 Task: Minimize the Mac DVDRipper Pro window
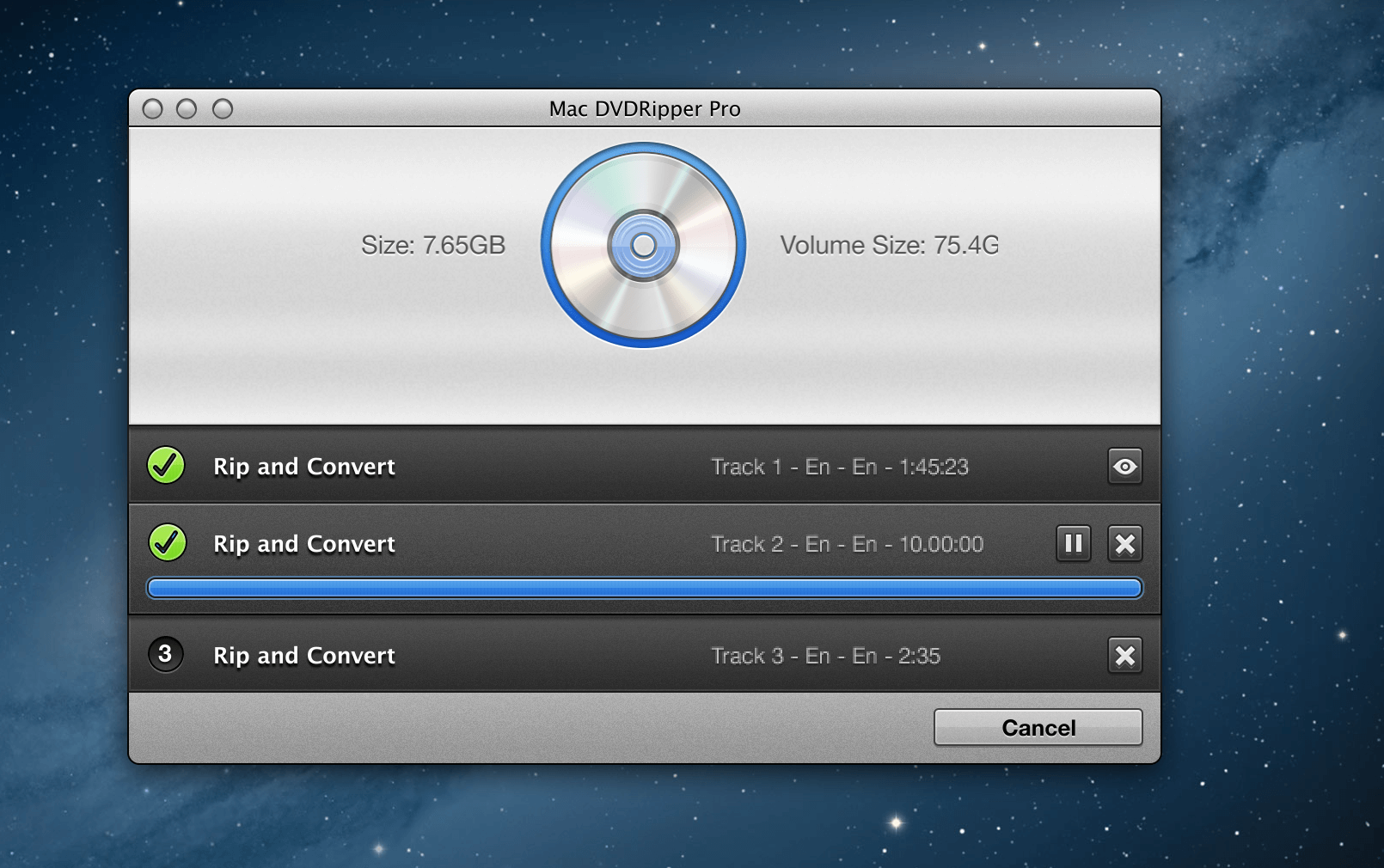pos(187,109)
